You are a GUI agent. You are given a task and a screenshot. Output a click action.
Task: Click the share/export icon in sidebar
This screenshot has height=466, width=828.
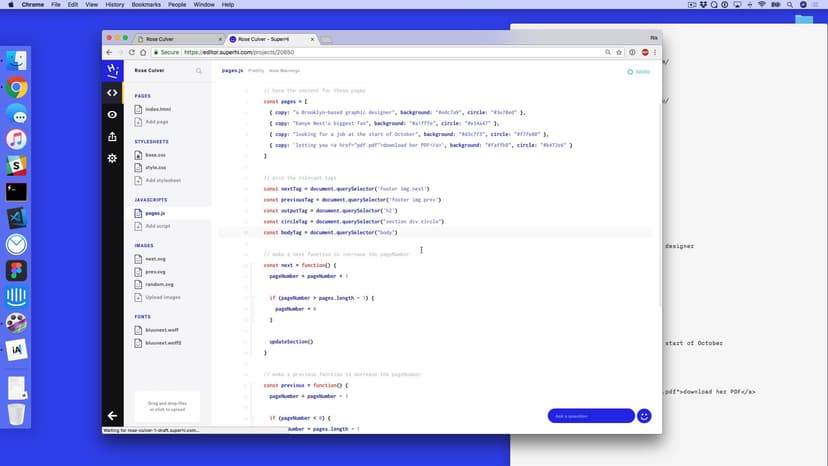pos(112,137)
